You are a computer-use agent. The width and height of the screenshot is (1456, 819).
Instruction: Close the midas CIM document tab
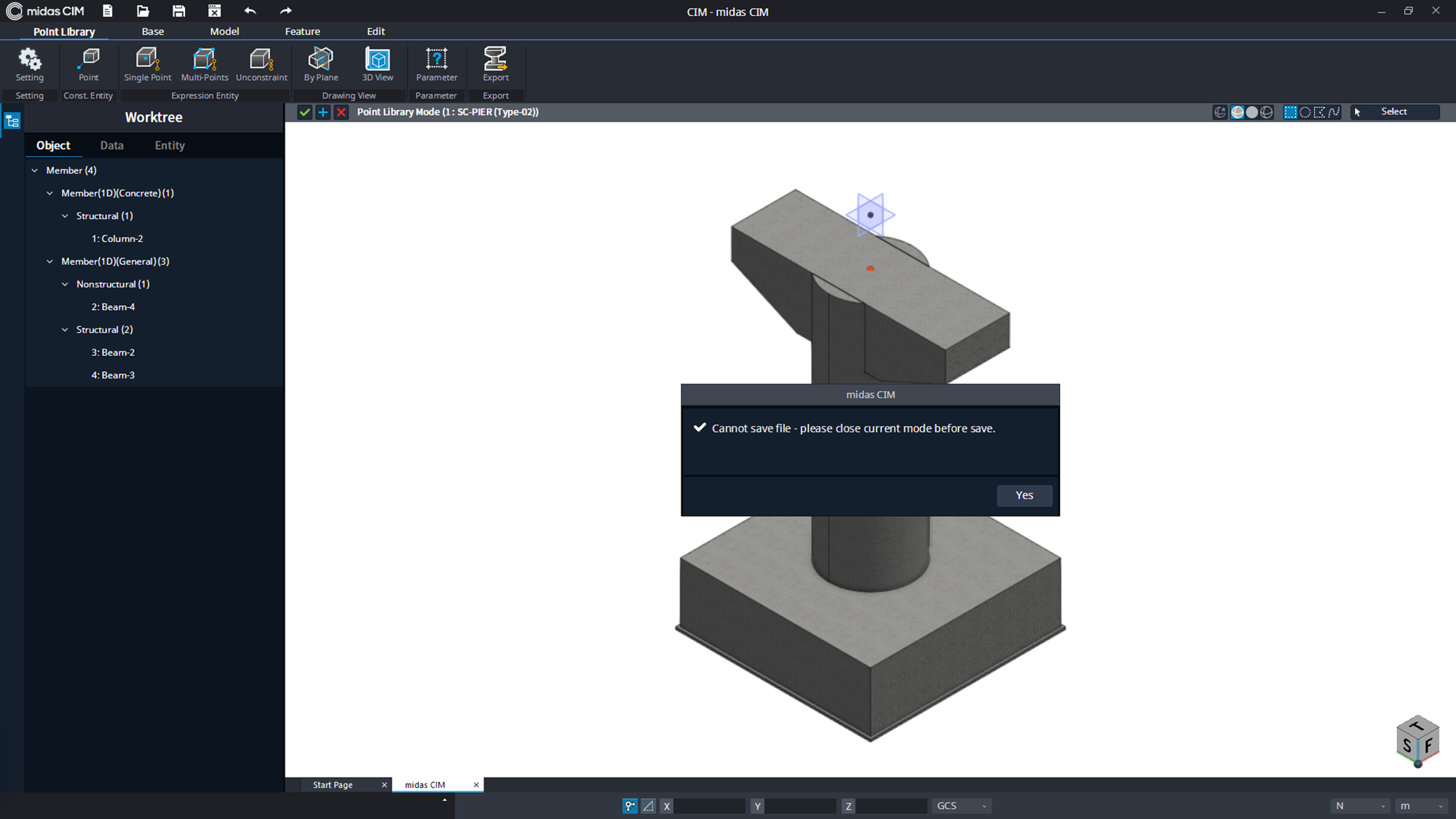pyautogui.click(x=476, y=785)
